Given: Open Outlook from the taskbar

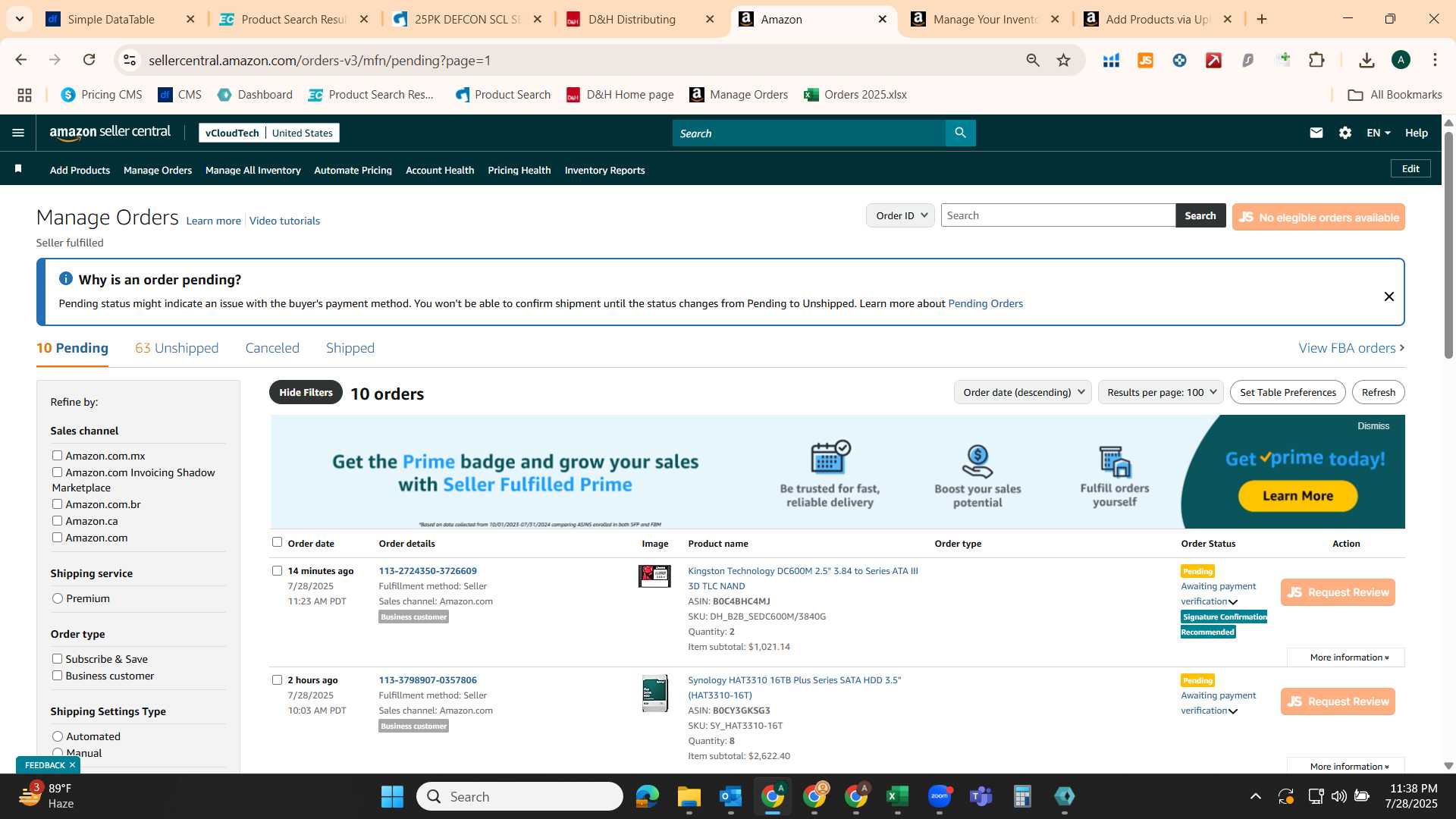Looking at the screenshot, I should 730,796.
